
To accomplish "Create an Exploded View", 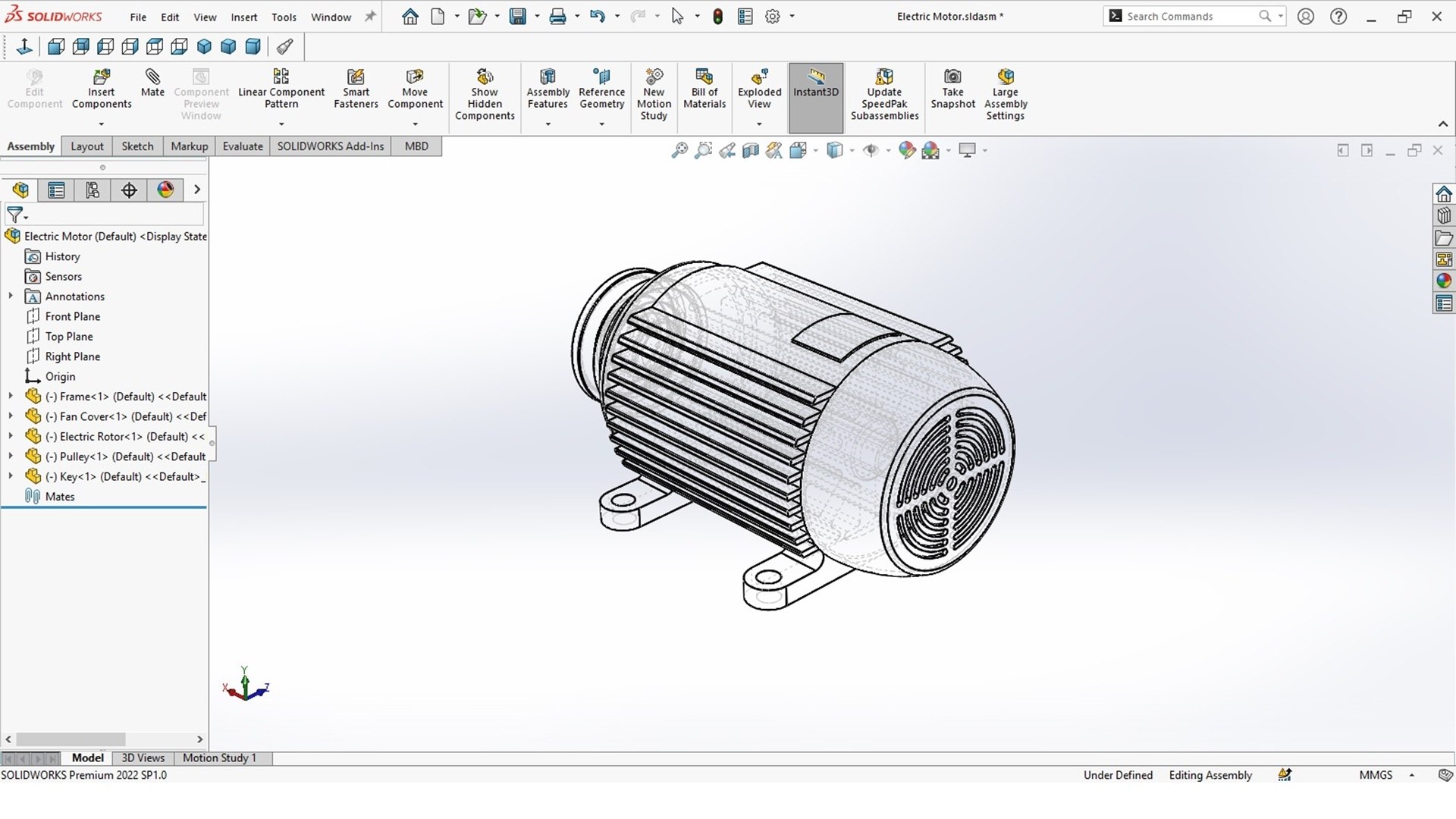I will tap(759, 89).
